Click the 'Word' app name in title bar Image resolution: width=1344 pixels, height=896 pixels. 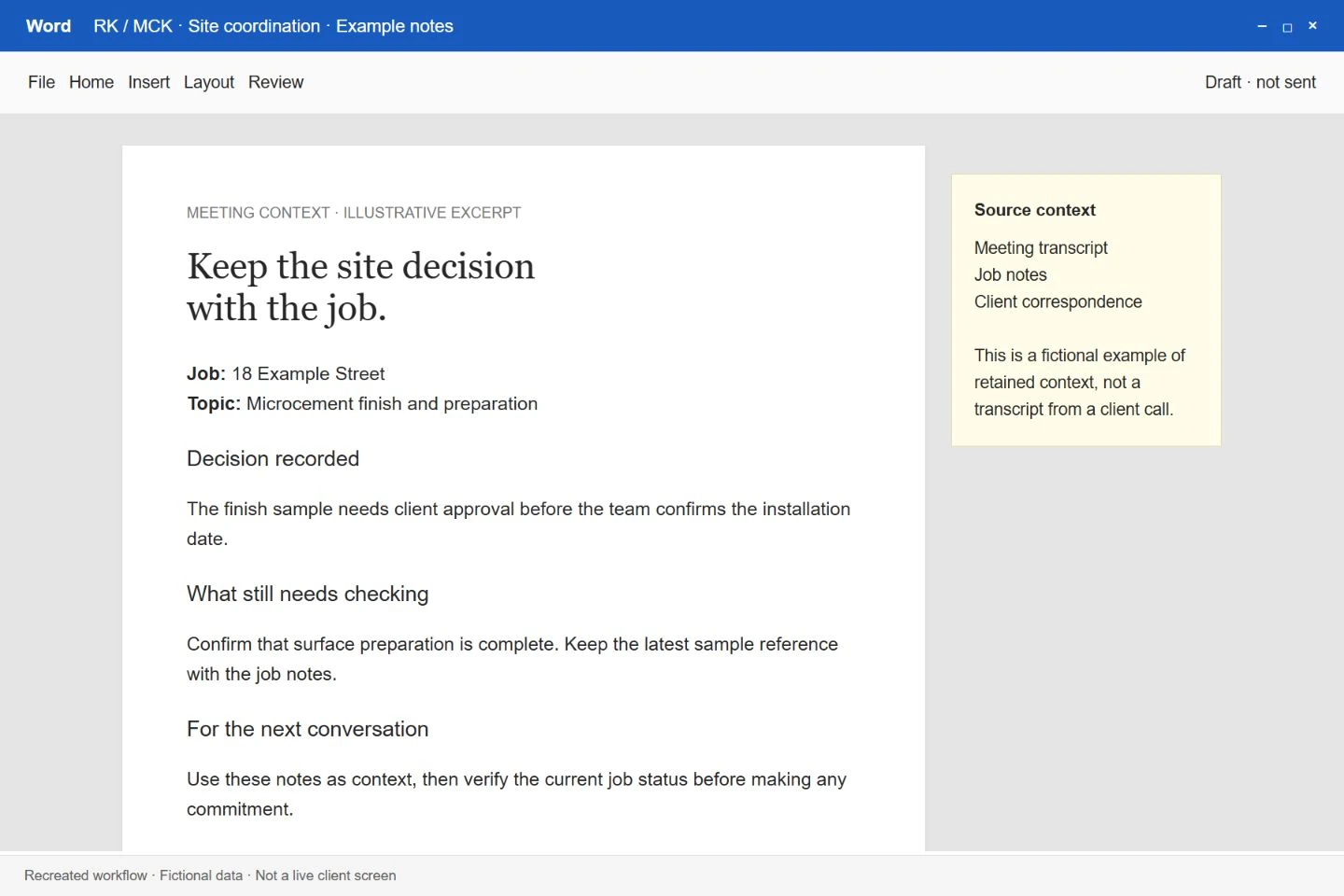point(49,26)
